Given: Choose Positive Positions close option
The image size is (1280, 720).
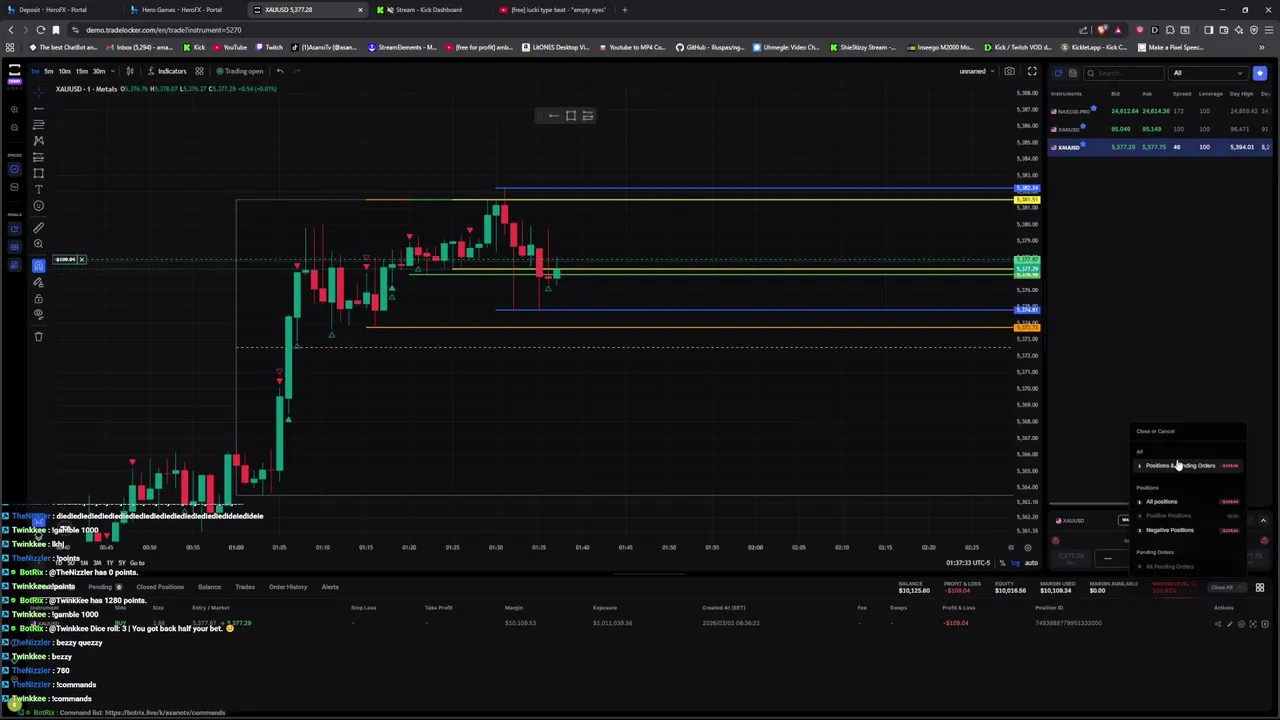Looking at the screenshot, I should [x=1188, y=516].
